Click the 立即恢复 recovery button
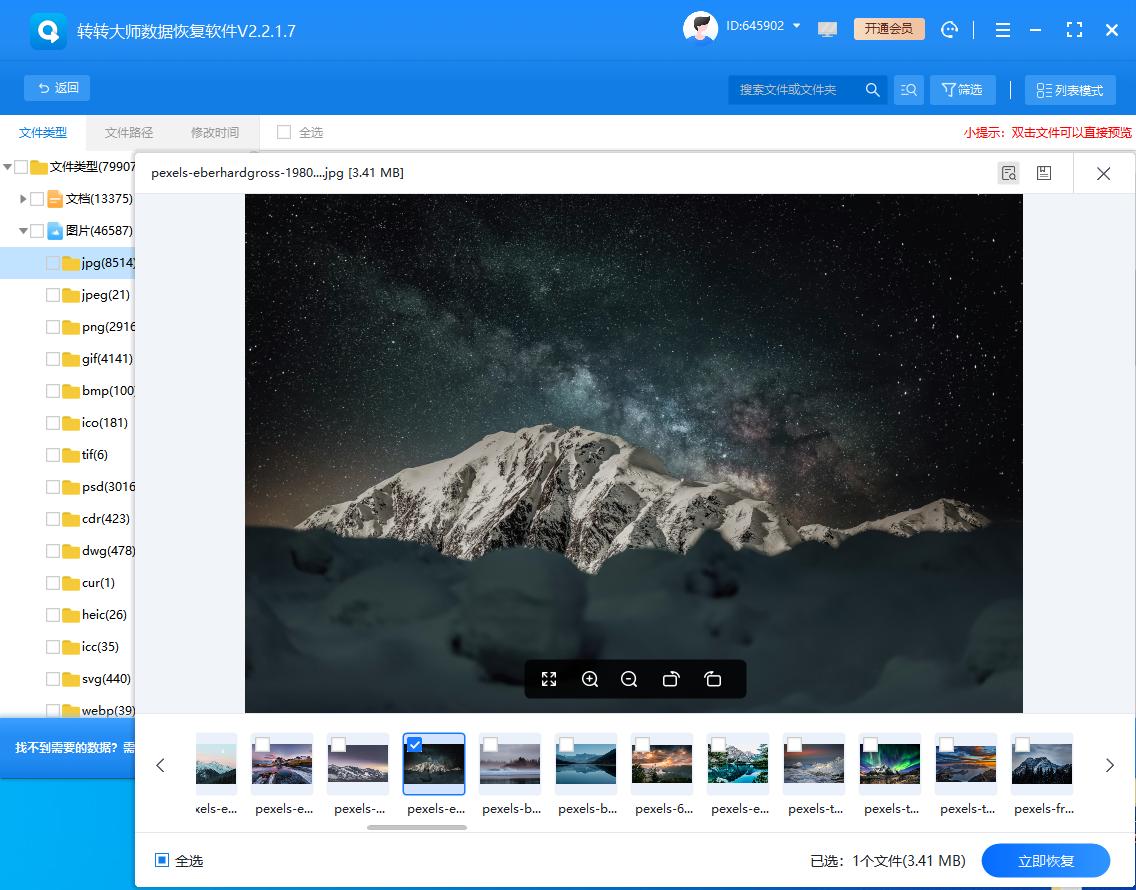This screenshot has height=890, width=1136. click(1046, 861)
